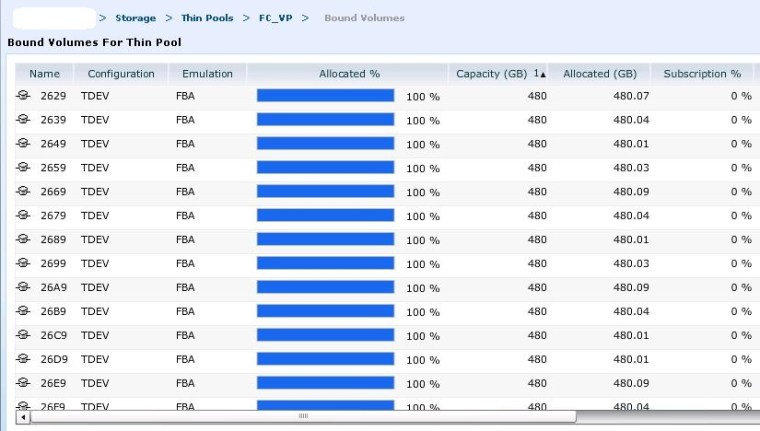The height and width of the screenshot is (431, 760).
Task: Select the volume icon for 2699
Action: coord(23,263)
